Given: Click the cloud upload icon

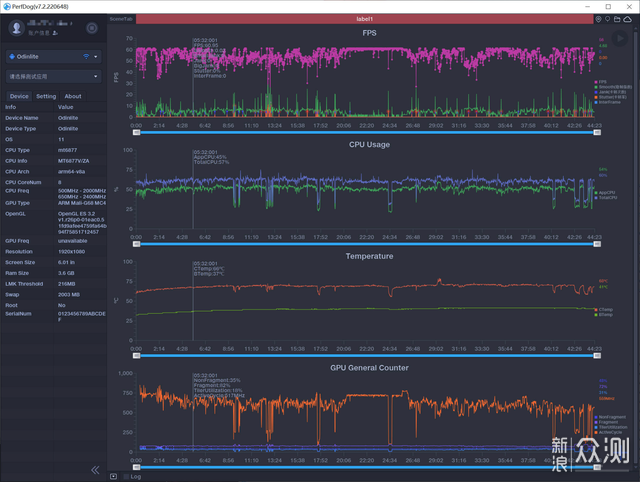Looking at the screenshot, I should tap(627, 19).
